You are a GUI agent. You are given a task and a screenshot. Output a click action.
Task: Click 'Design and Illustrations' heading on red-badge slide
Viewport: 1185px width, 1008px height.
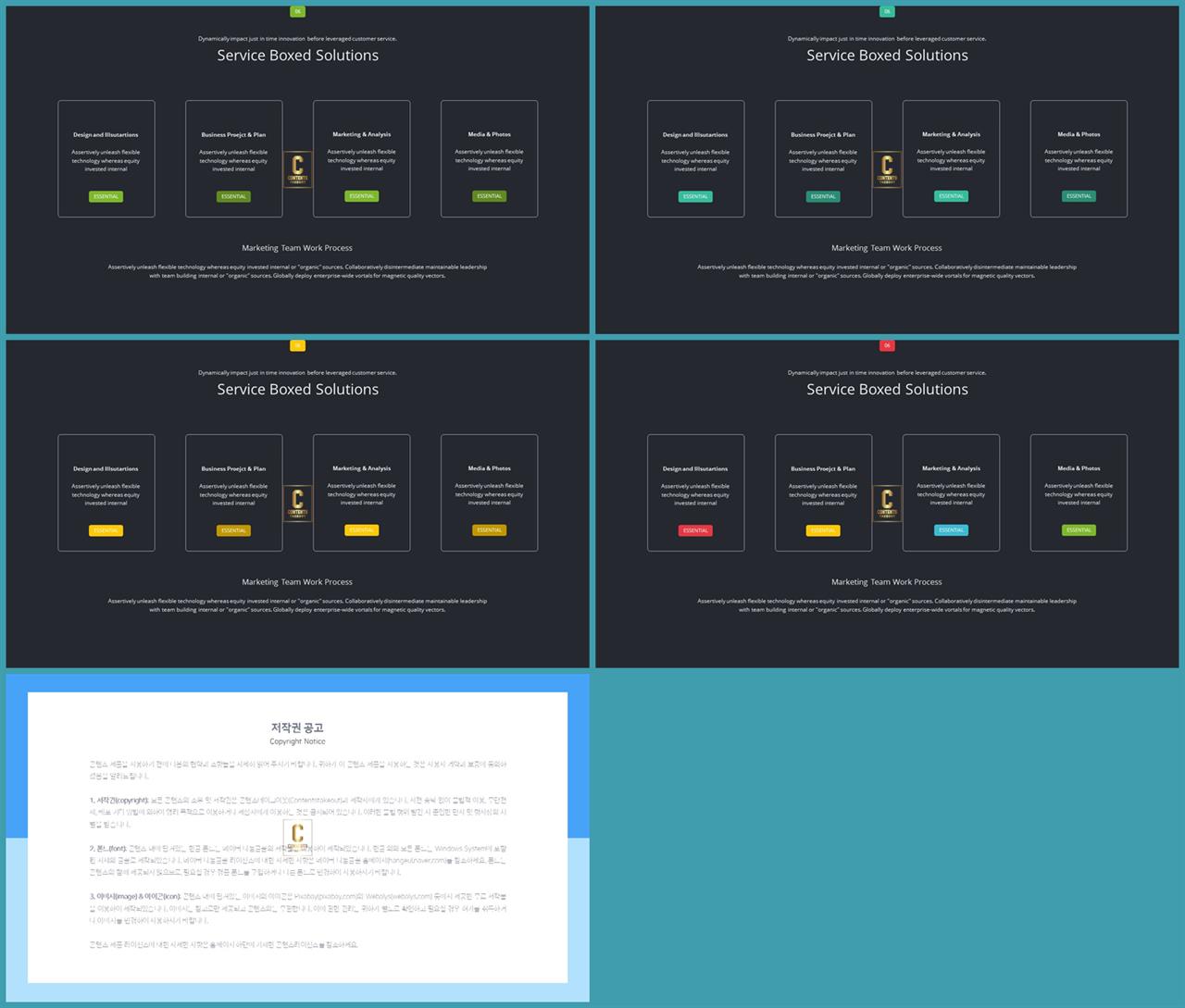[695, 469]
